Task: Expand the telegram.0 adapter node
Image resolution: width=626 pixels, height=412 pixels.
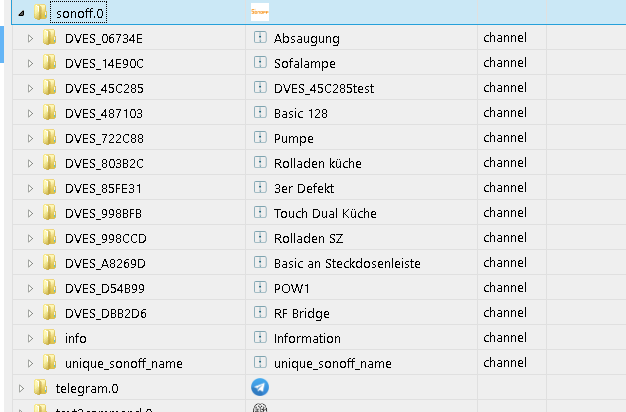Action: coord(22,387)
